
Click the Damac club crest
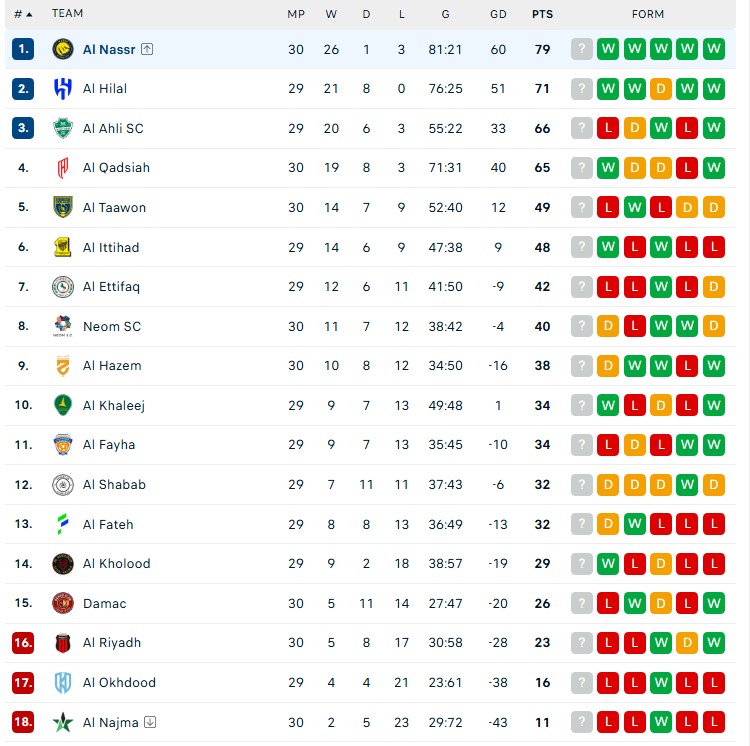63,603
